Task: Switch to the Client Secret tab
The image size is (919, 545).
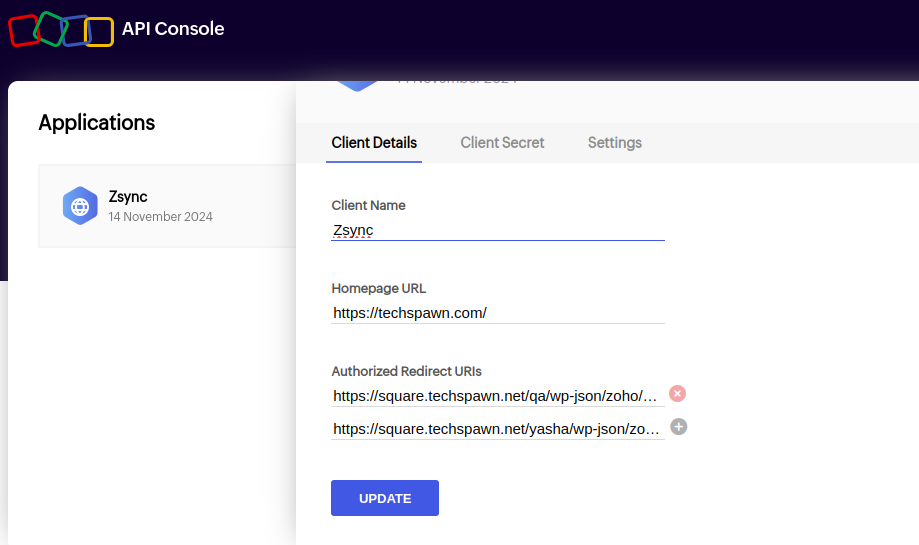Action: pos(502,142)
